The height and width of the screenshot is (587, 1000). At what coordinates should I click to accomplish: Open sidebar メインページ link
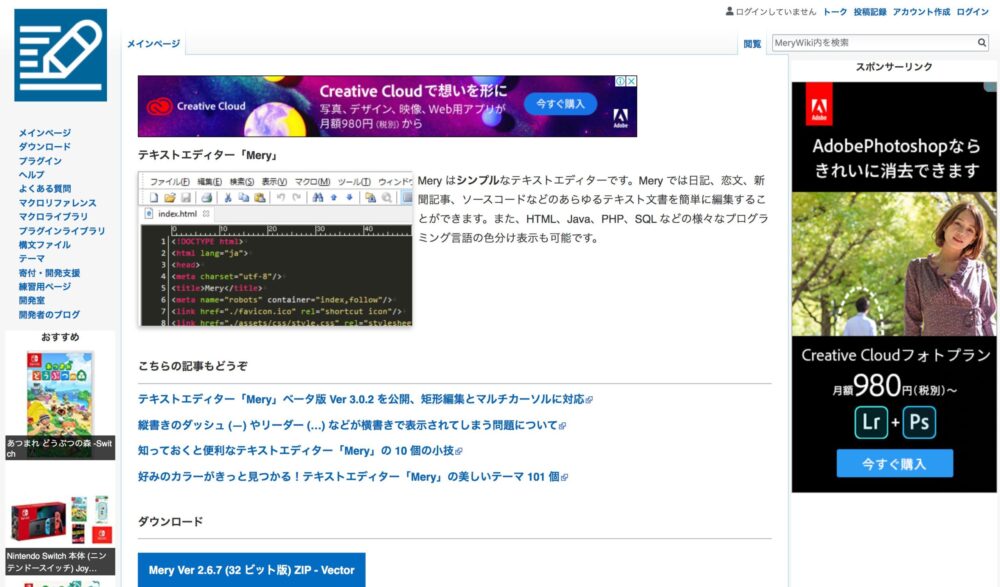click(45, 133)
